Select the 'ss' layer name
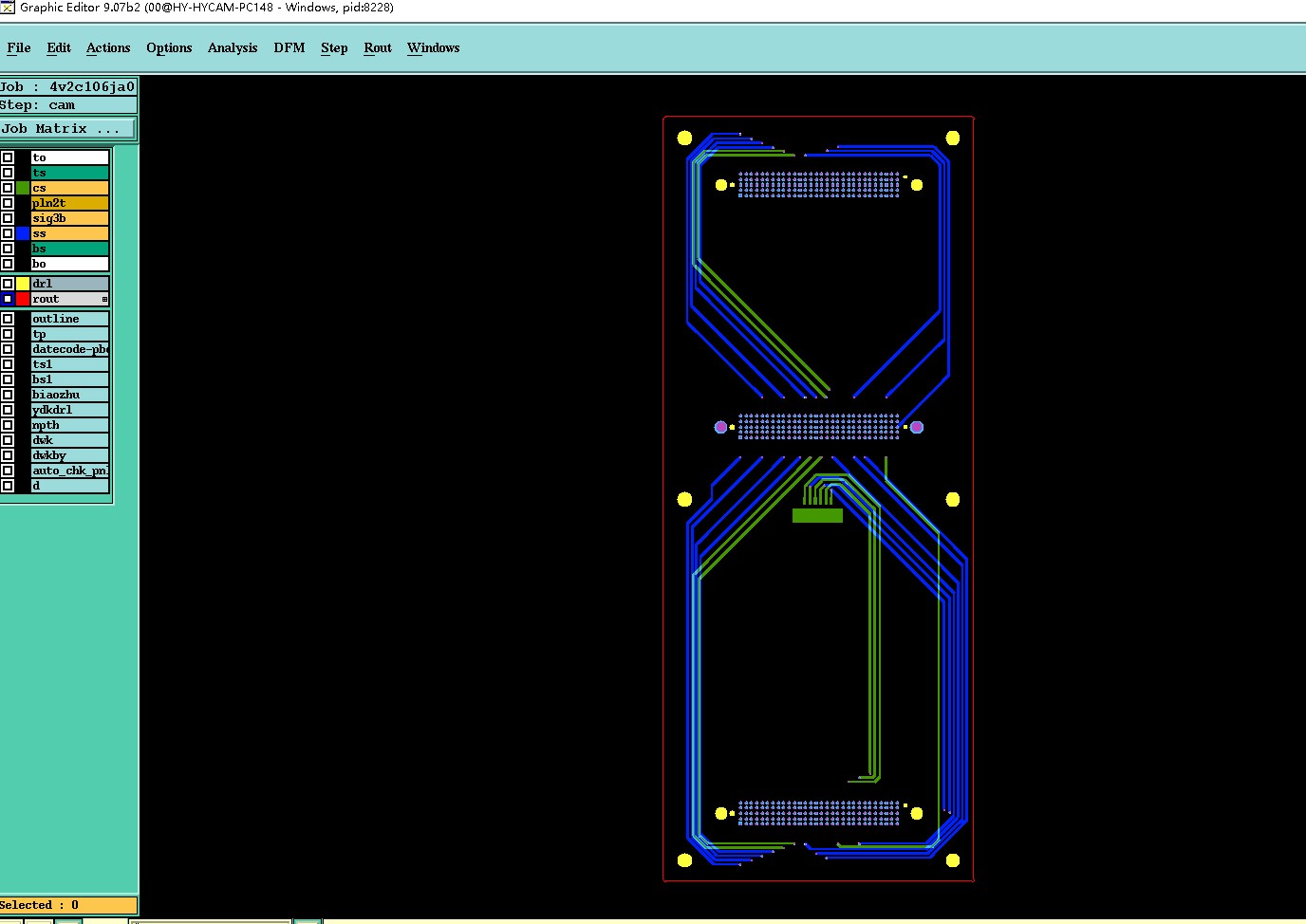 coord(70,233)
